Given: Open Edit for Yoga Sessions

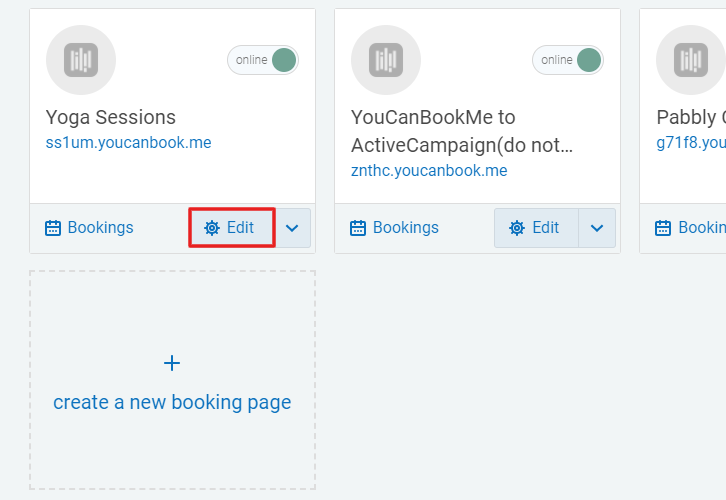Looking at the screenshot, I should point(232,228).
